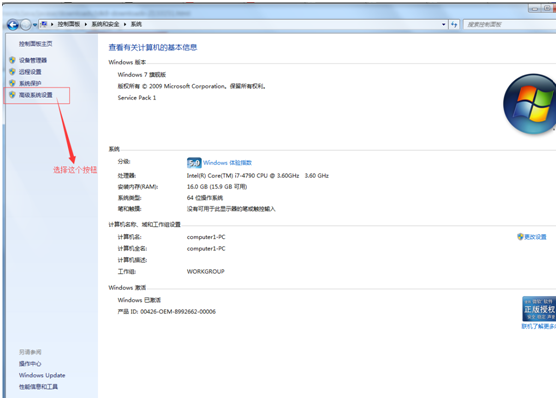Open the Windows 体验指数 link
This screenshot has height=400, width=558.
[x=227, y=163]
